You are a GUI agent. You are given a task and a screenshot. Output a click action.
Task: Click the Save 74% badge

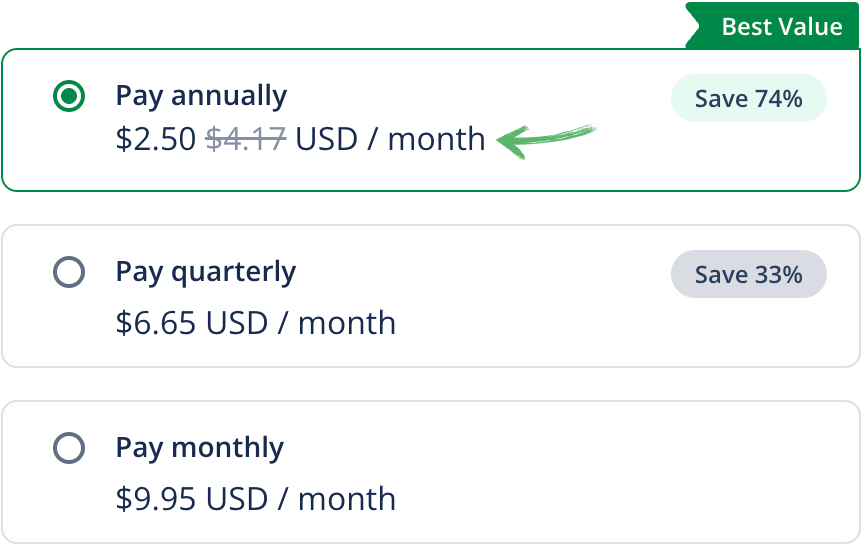(x=748, y=98)
